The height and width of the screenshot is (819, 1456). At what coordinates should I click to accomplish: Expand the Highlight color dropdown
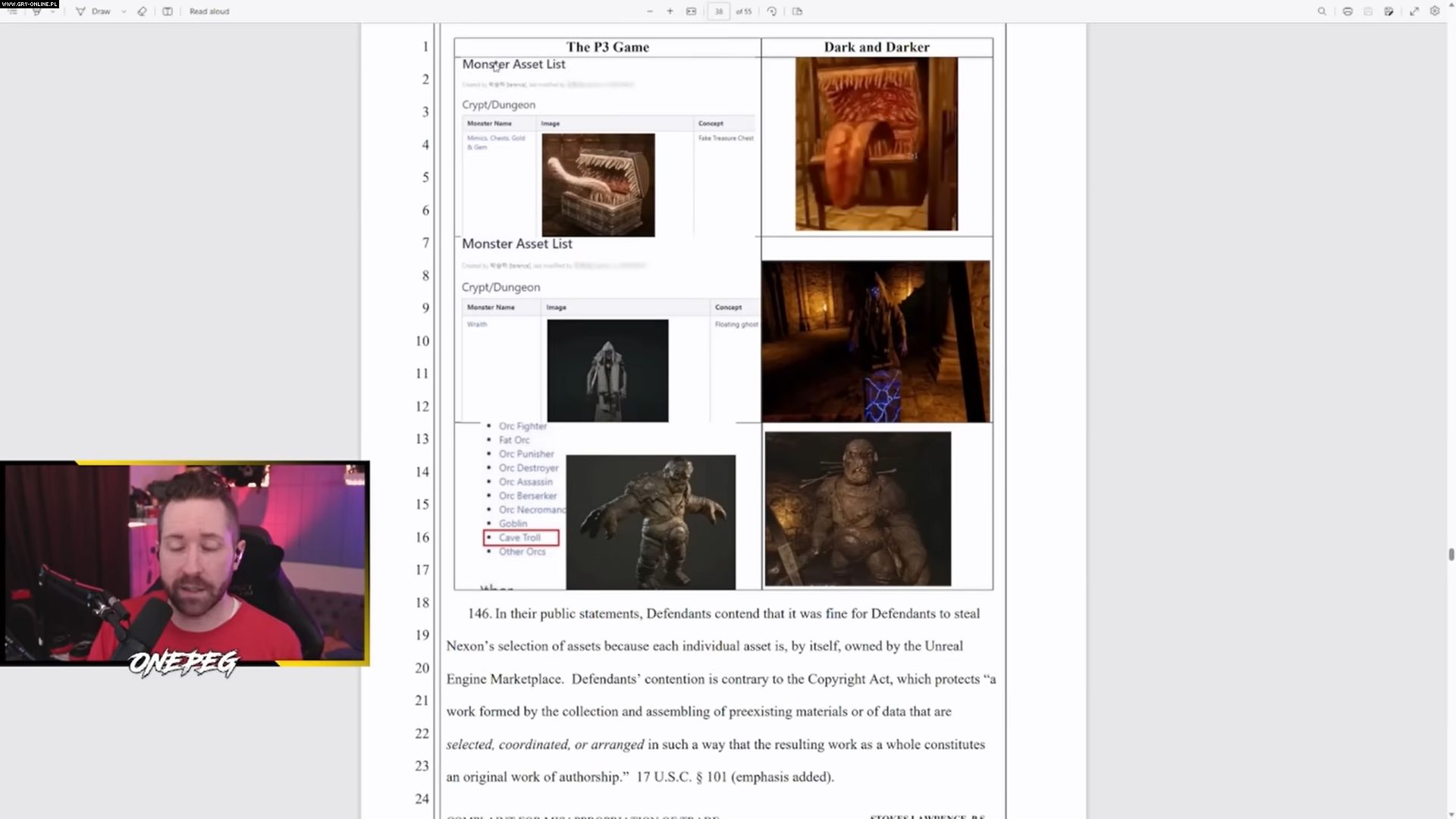(x=52, y=11)
